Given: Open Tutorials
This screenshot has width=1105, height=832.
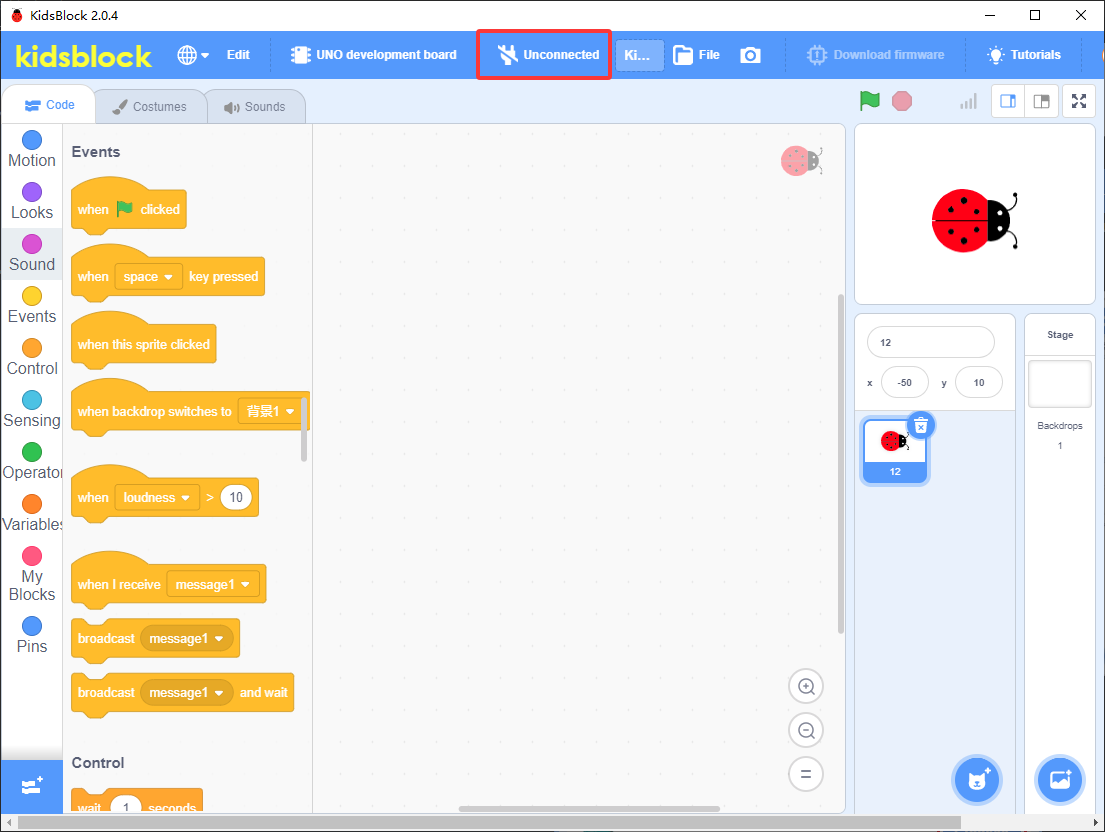Looking at the screenshot, I should pos(1024,55).
